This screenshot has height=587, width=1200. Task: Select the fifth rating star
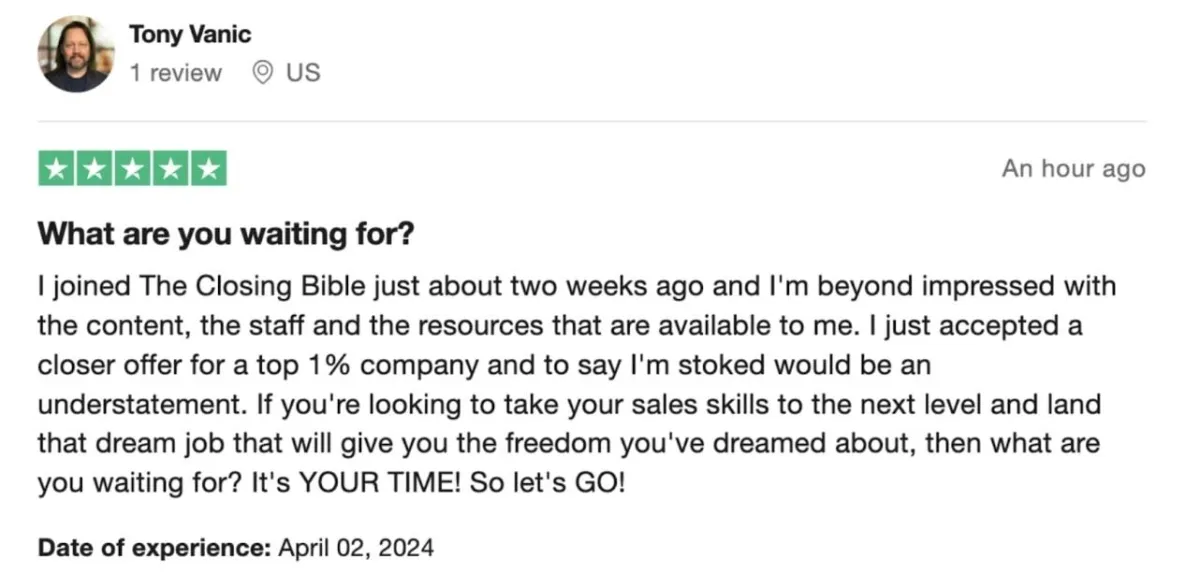208,168
